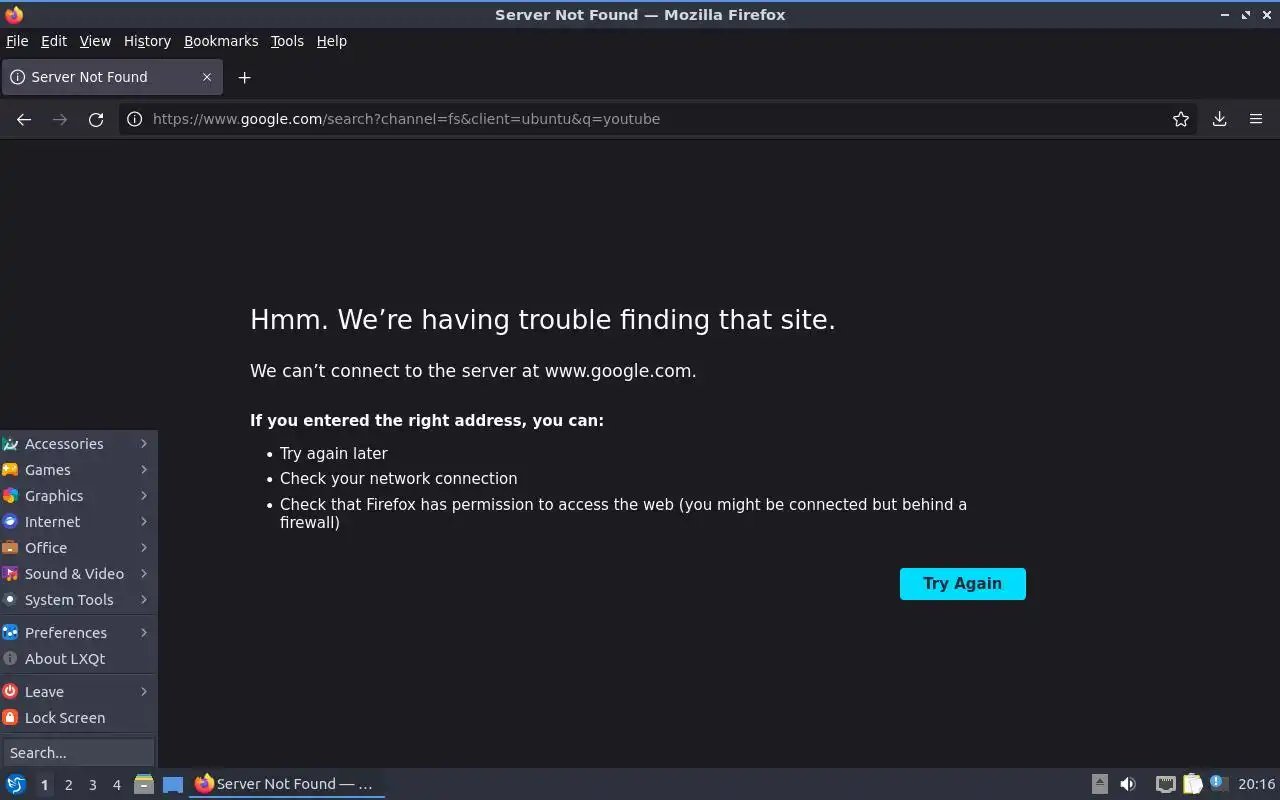Viewport: 1280px width, 800px height.
Task: Click the wired network tray icon
Action: [x=1165, y=784]
